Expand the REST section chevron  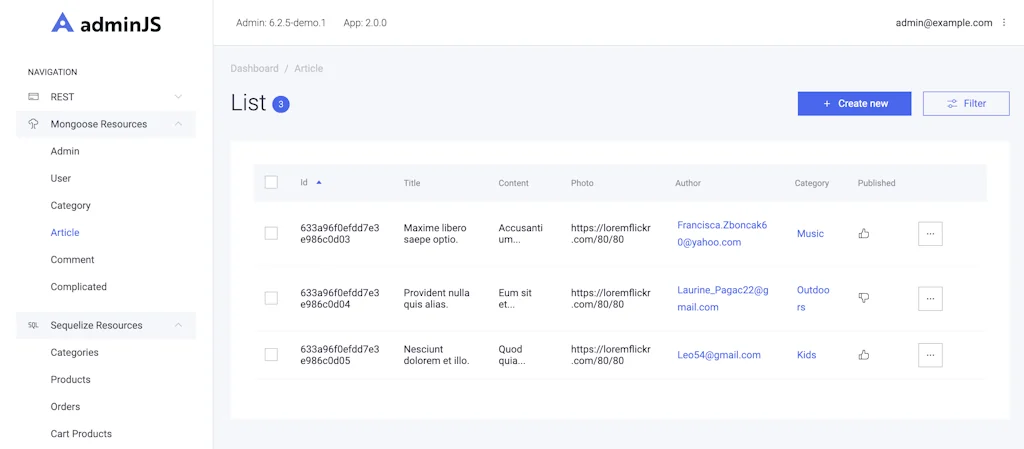[x=178, y=97]
